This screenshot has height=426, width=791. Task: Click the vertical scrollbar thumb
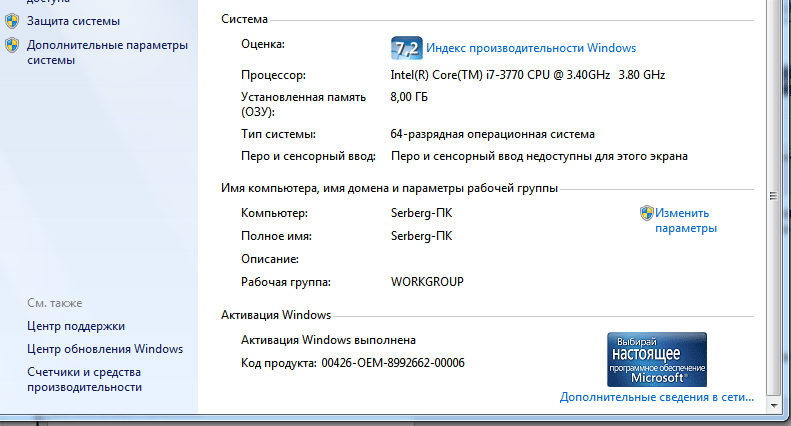[x=773, y=196]
